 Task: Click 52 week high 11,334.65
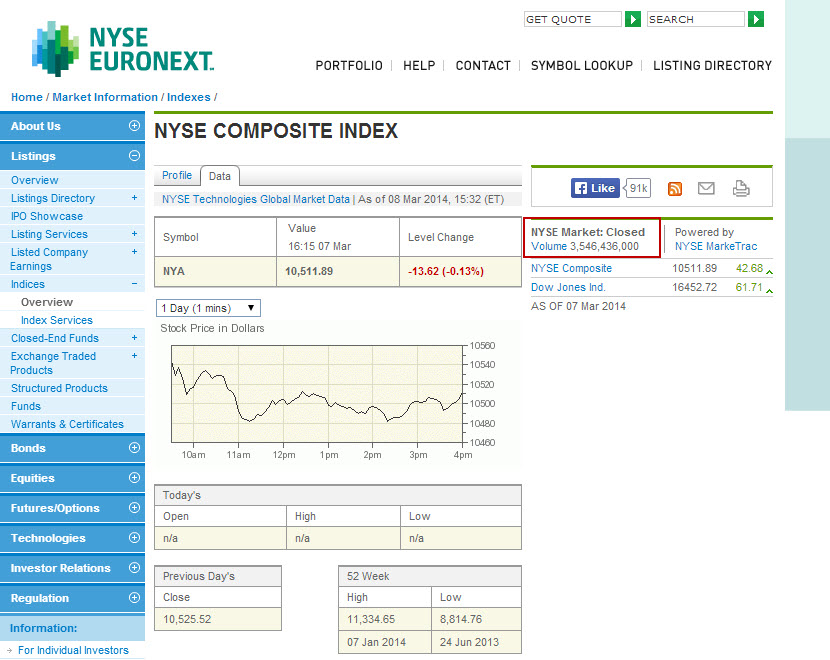371,619
